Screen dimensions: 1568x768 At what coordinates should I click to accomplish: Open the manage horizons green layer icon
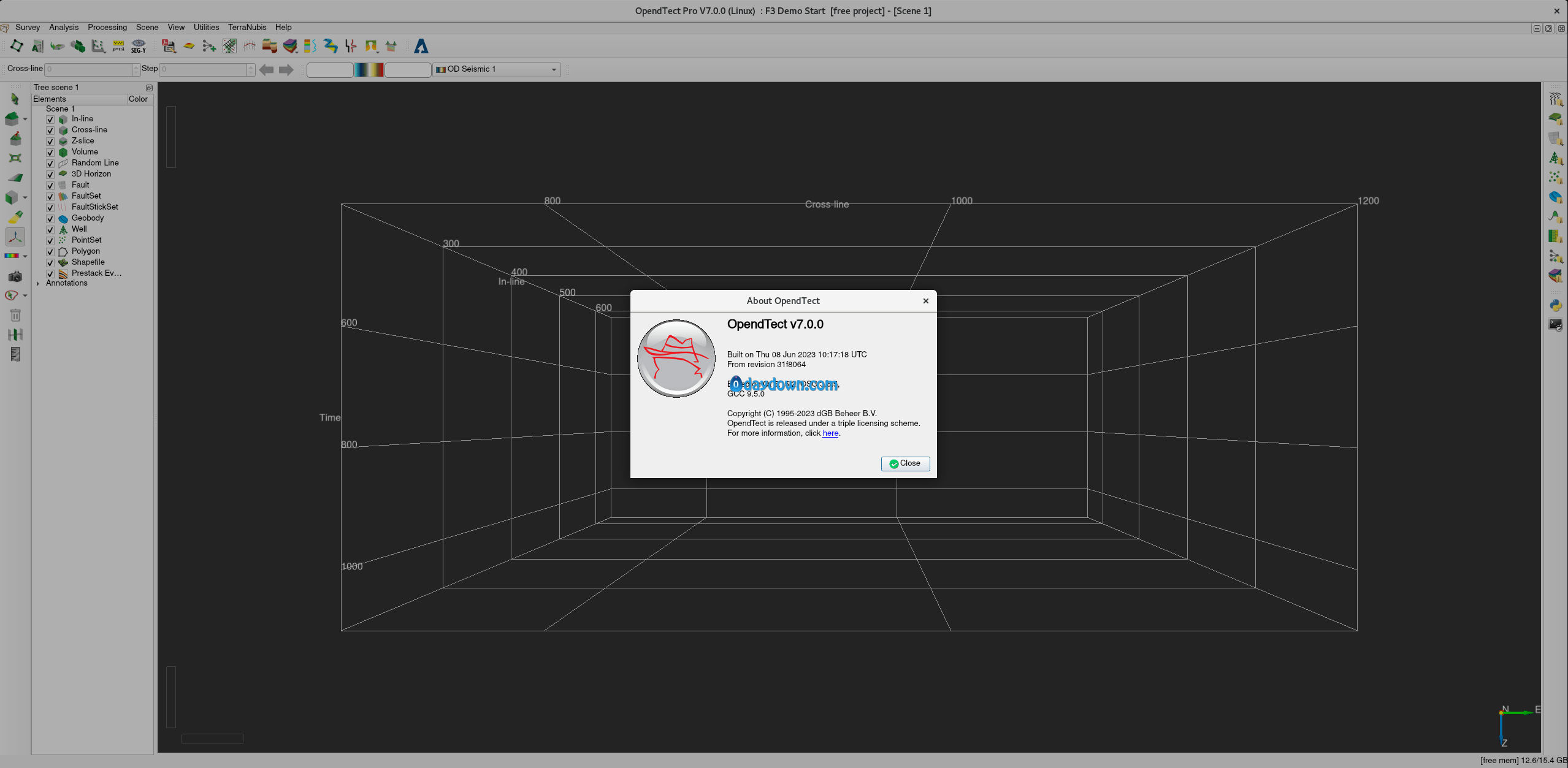(x=1555, y=118)
